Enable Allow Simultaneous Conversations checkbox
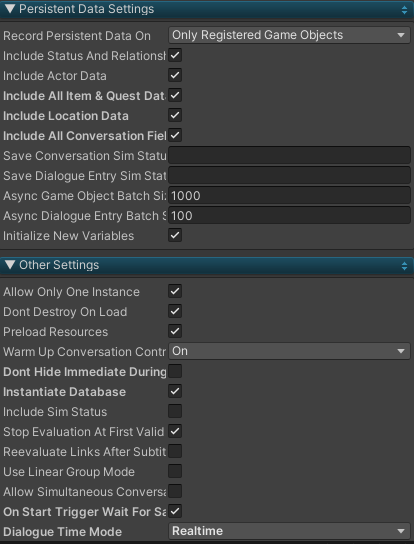 (175, 491)
